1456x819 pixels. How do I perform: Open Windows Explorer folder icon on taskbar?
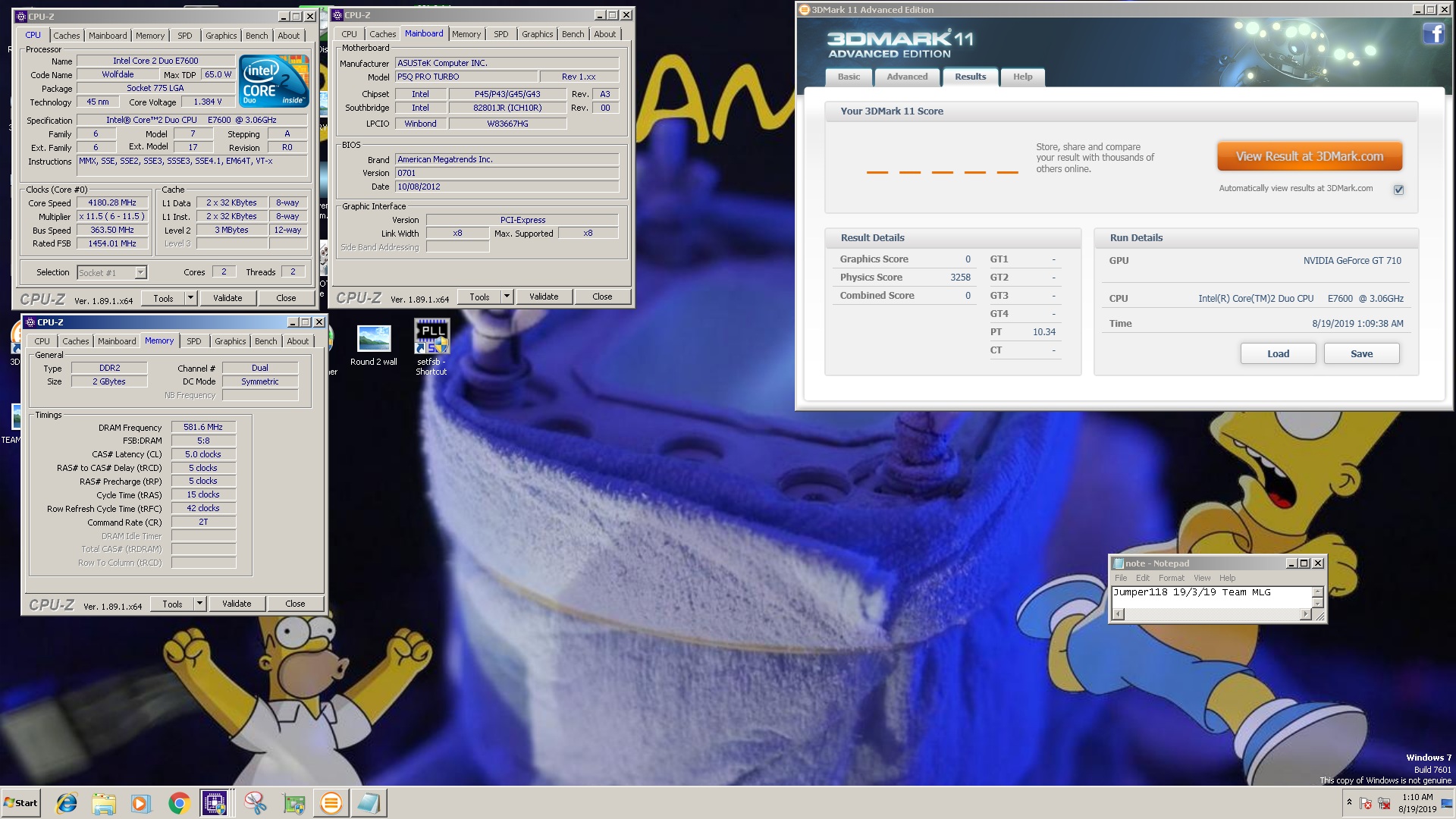click(104, 803)
